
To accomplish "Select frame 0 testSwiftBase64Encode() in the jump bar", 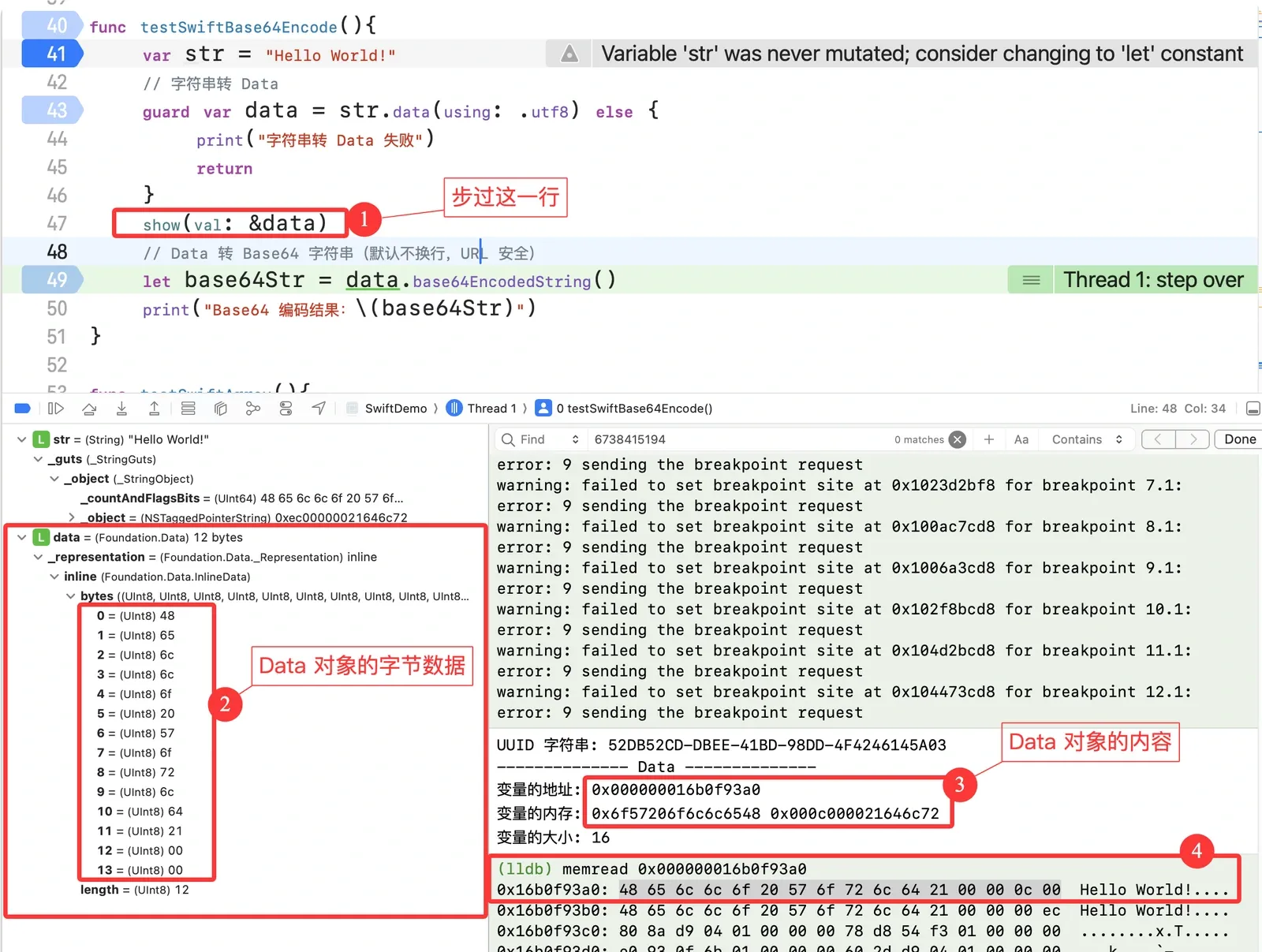I will [x=625, y=409].
